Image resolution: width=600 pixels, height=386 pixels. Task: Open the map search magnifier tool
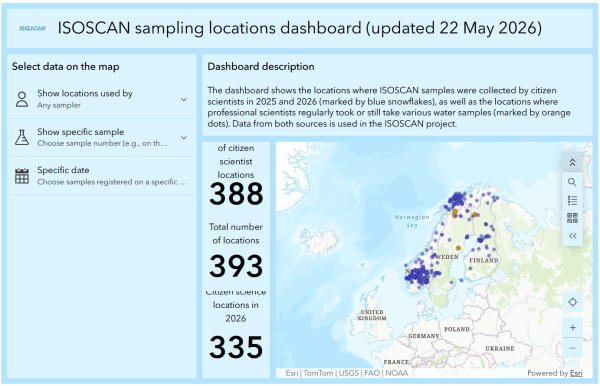pyautogui.click(x=572, y=182)
